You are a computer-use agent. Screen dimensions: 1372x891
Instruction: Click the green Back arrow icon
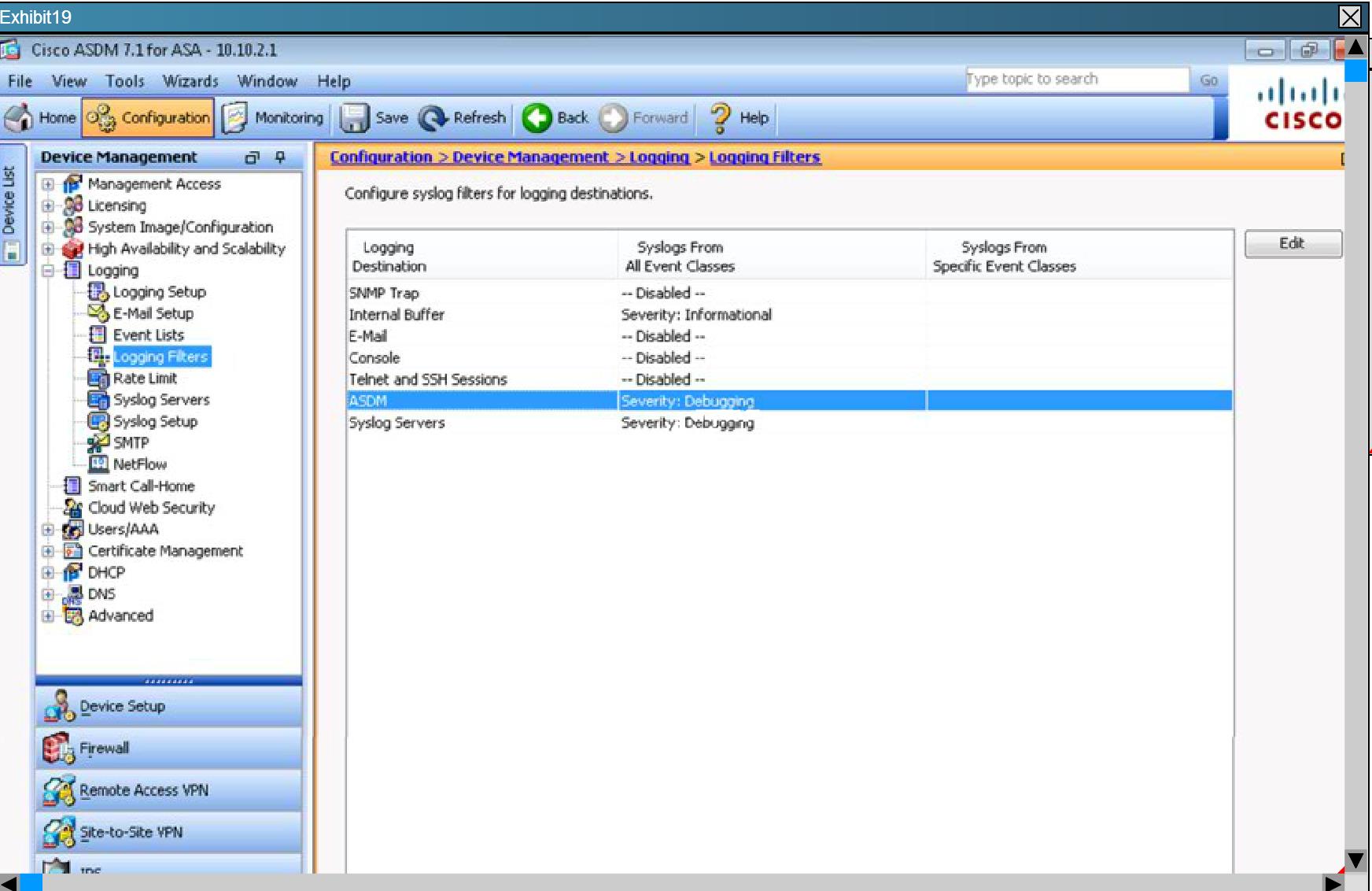pos(537,118)
